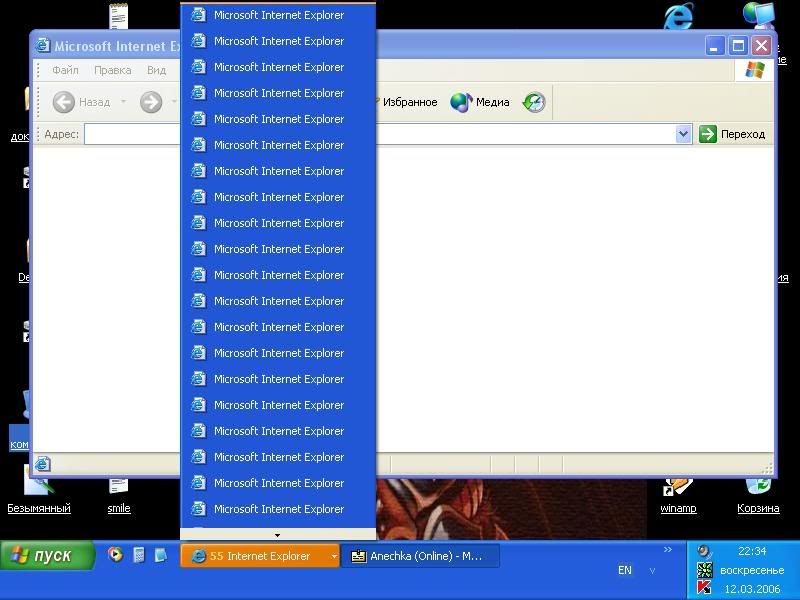The width and height of the screenshot is (800, 600).
Task: Click the green snowflake tray icon
Action: pyautogui.click(x=704, y=570)
